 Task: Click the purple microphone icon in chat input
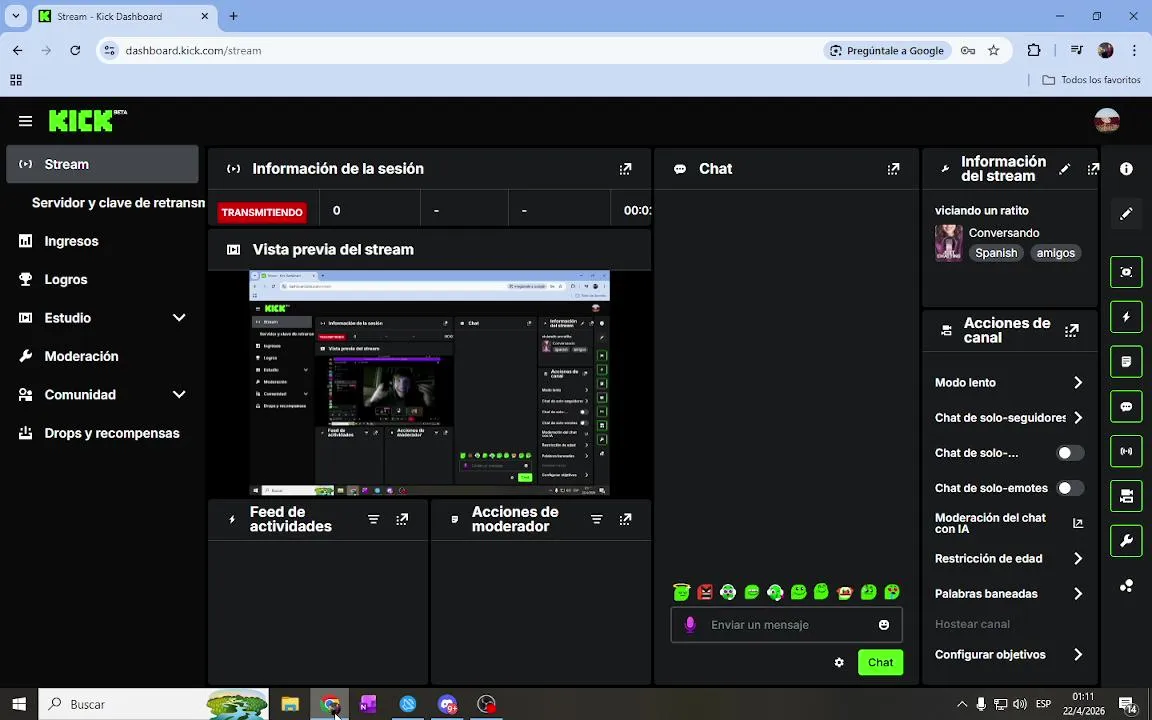690,624
